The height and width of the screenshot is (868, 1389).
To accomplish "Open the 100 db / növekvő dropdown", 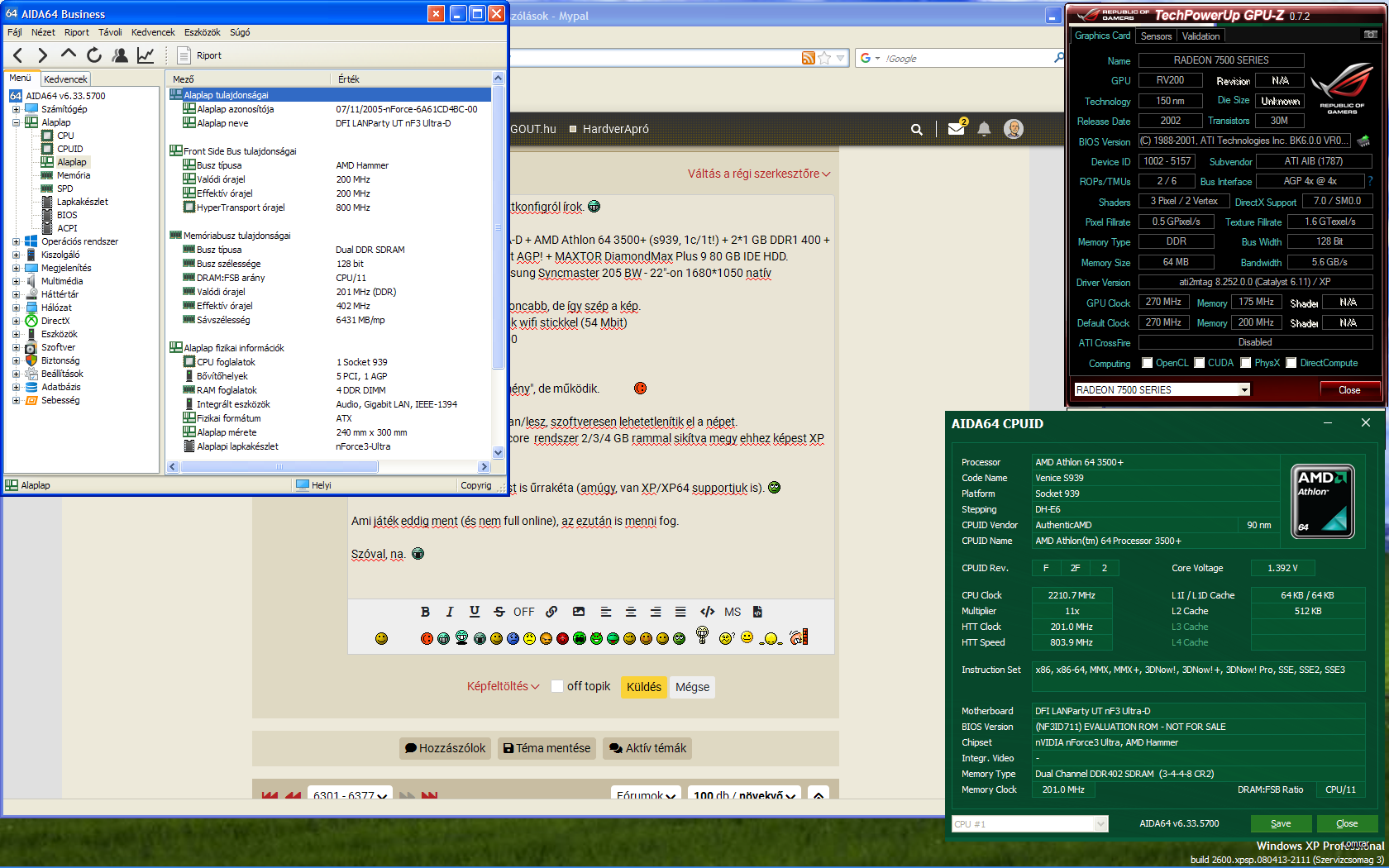I will 745,795.
